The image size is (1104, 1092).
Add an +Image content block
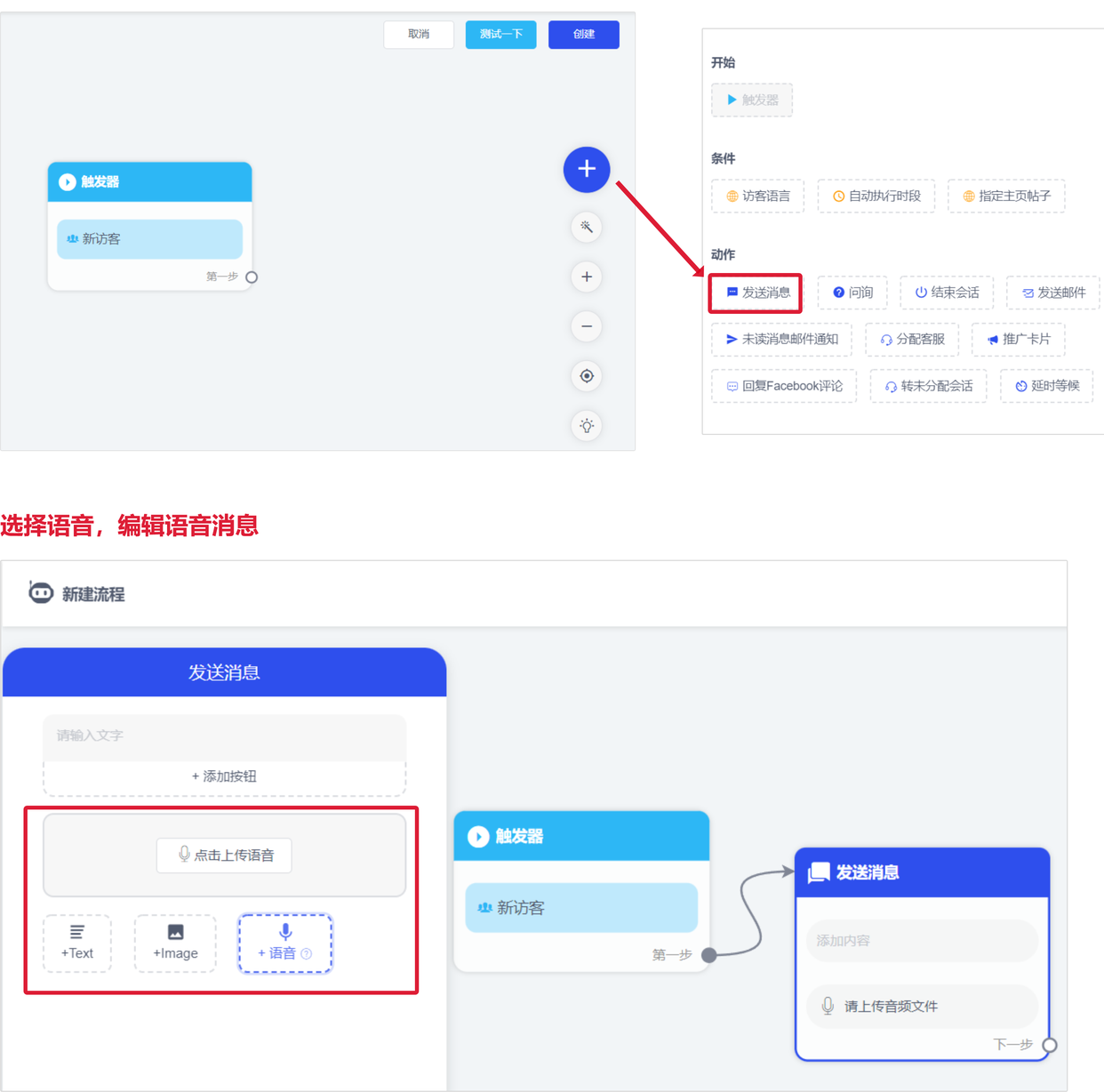pyautogui.click(x=175, y=943)
